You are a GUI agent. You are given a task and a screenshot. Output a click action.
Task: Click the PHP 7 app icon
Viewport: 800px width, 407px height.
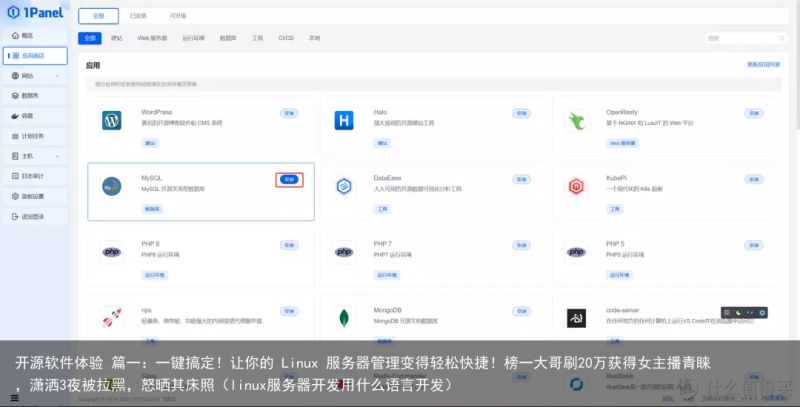pos(344,252)
